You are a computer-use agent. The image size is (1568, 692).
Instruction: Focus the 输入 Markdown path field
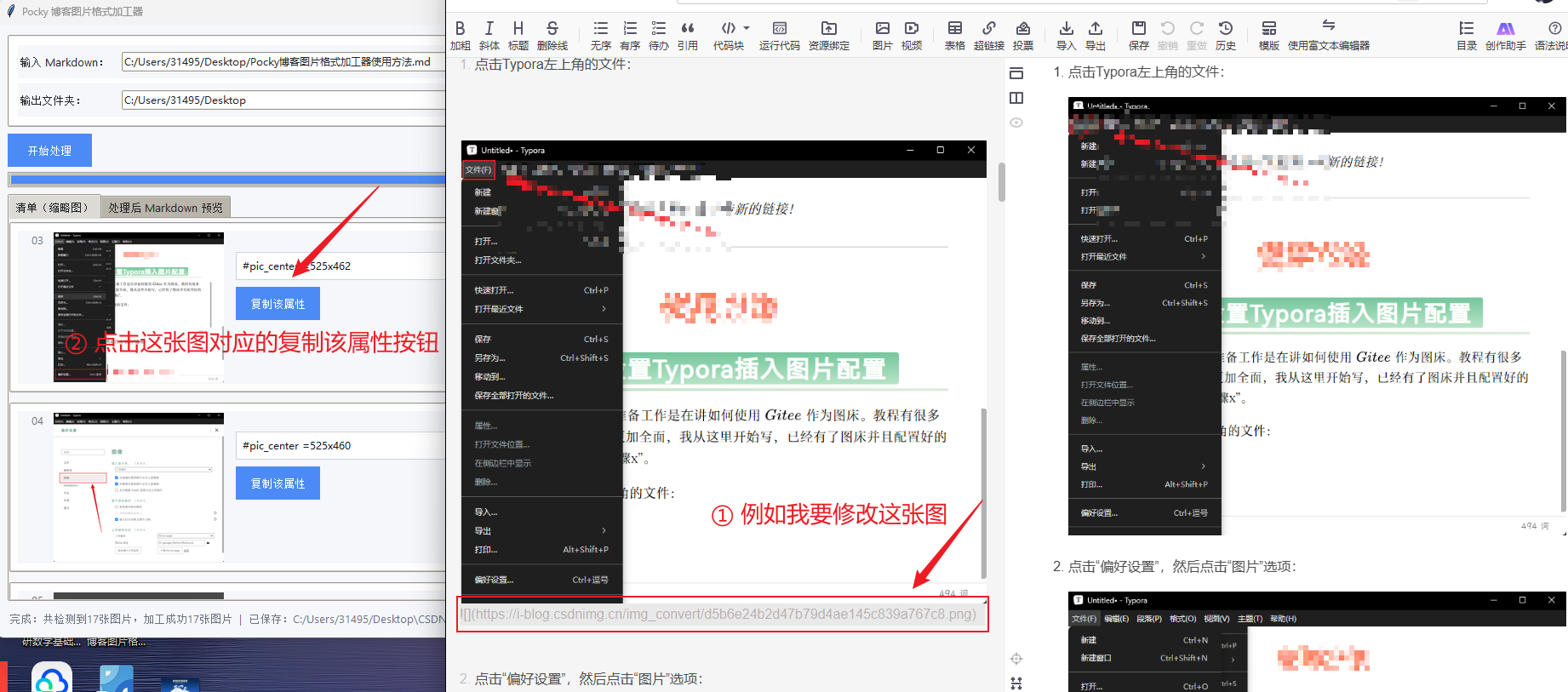283,62
